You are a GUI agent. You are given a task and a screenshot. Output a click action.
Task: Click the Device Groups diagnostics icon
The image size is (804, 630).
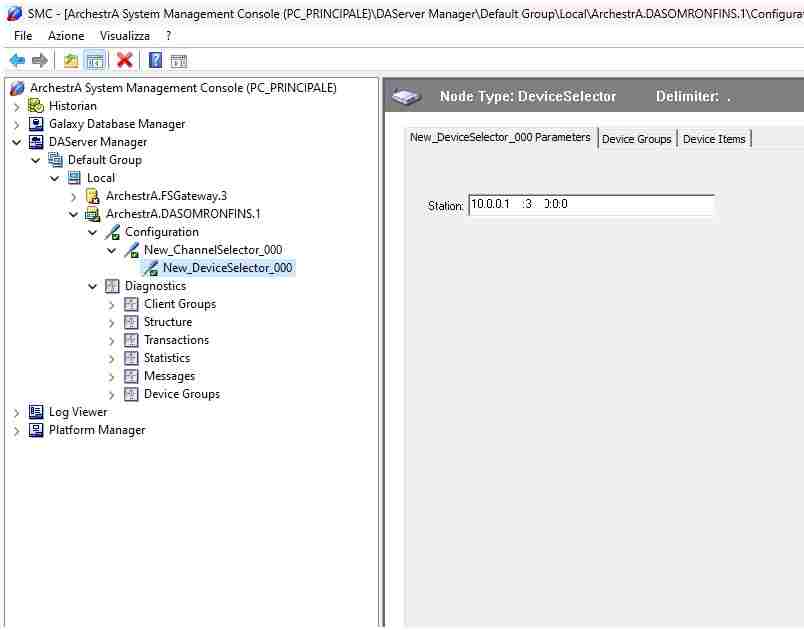(x=131, y=394)
